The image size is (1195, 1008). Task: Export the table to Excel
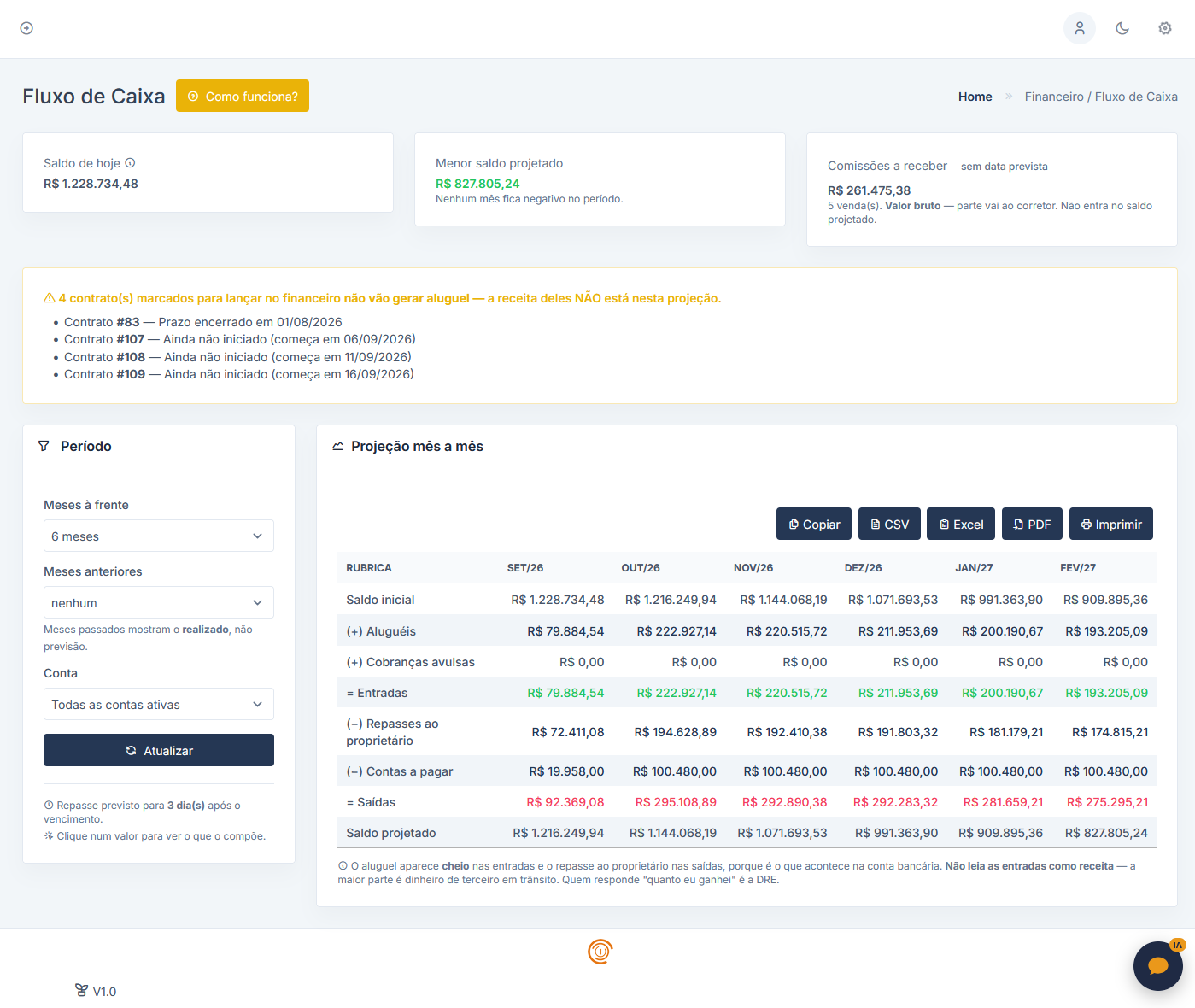coord(961,524)
